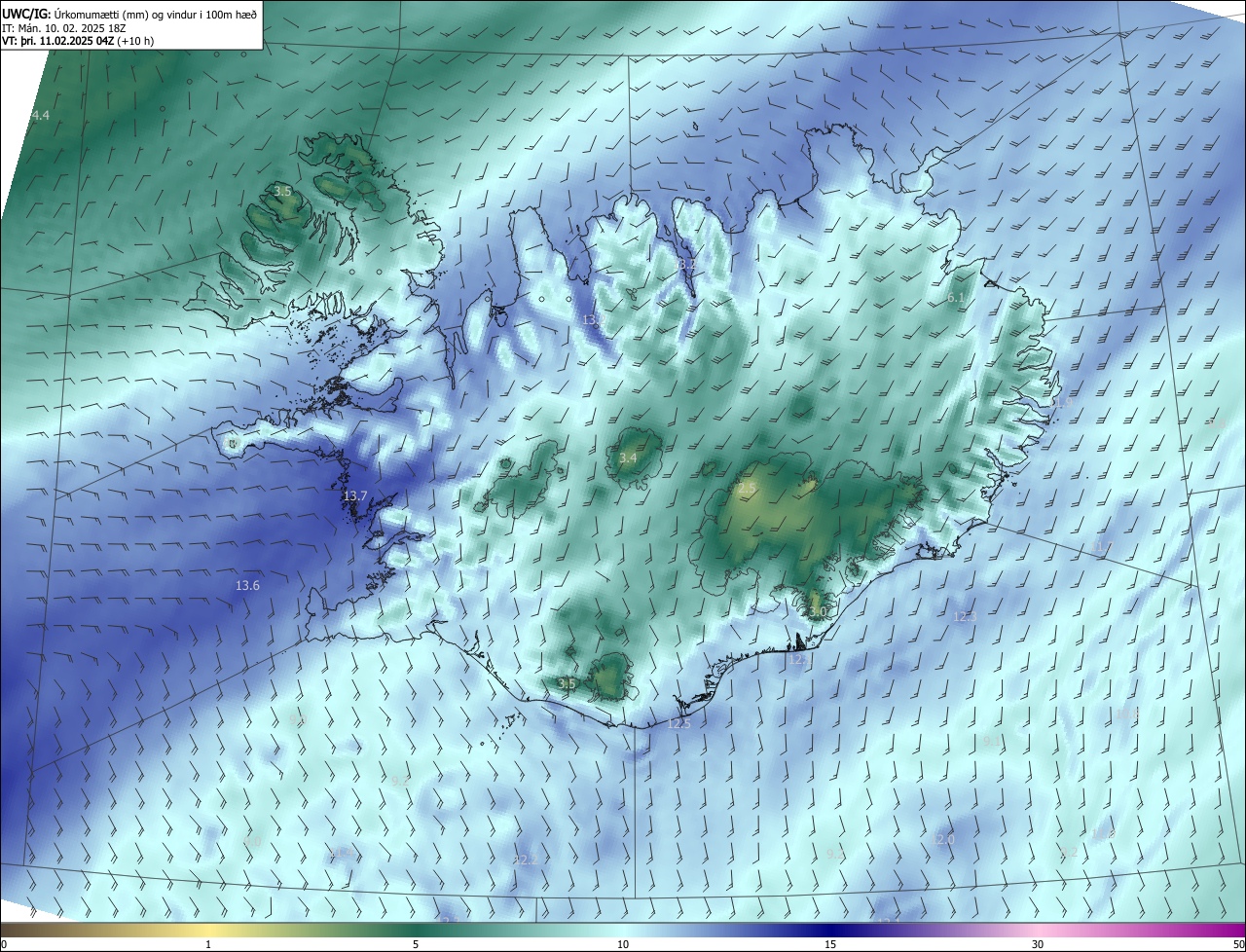The width and height of the screenshot is (1246, 952).
Task: Click the 13.7 value label
Action: click(355, 495)
